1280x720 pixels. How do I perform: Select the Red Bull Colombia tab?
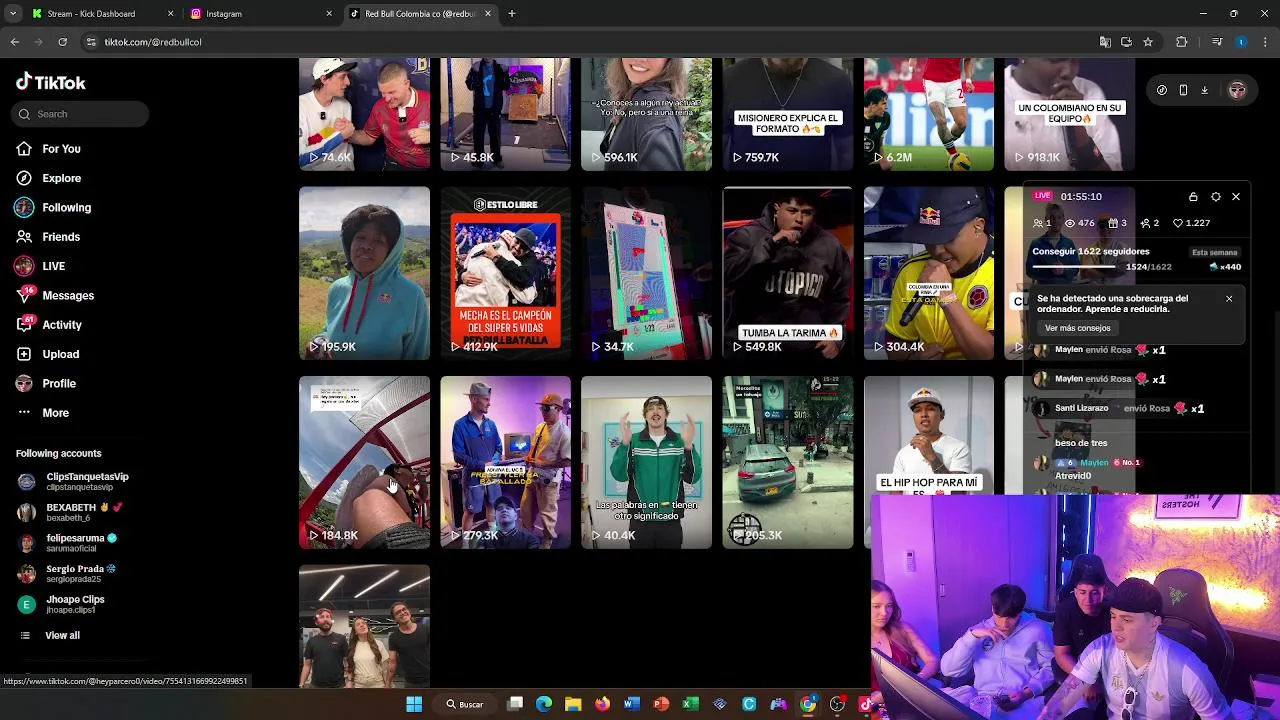(419, 14)
